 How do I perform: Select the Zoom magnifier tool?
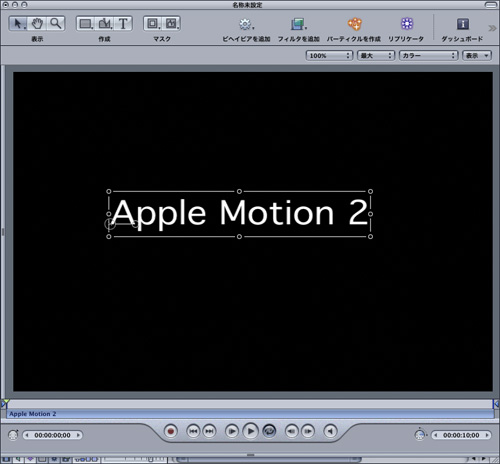[55, 24]
